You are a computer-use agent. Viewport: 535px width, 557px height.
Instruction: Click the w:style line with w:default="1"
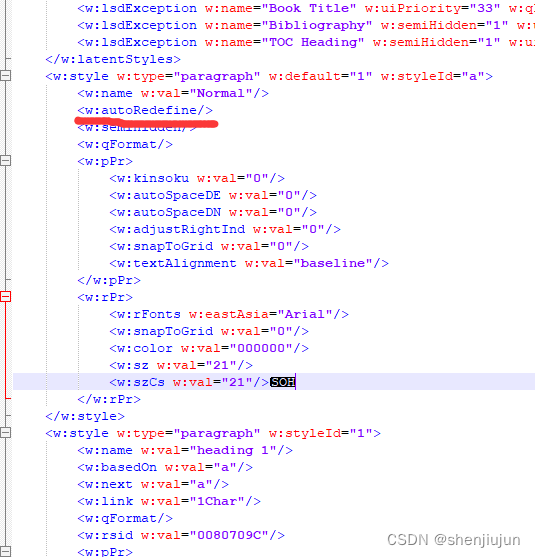pyautogui.click(x=269, y=76)
